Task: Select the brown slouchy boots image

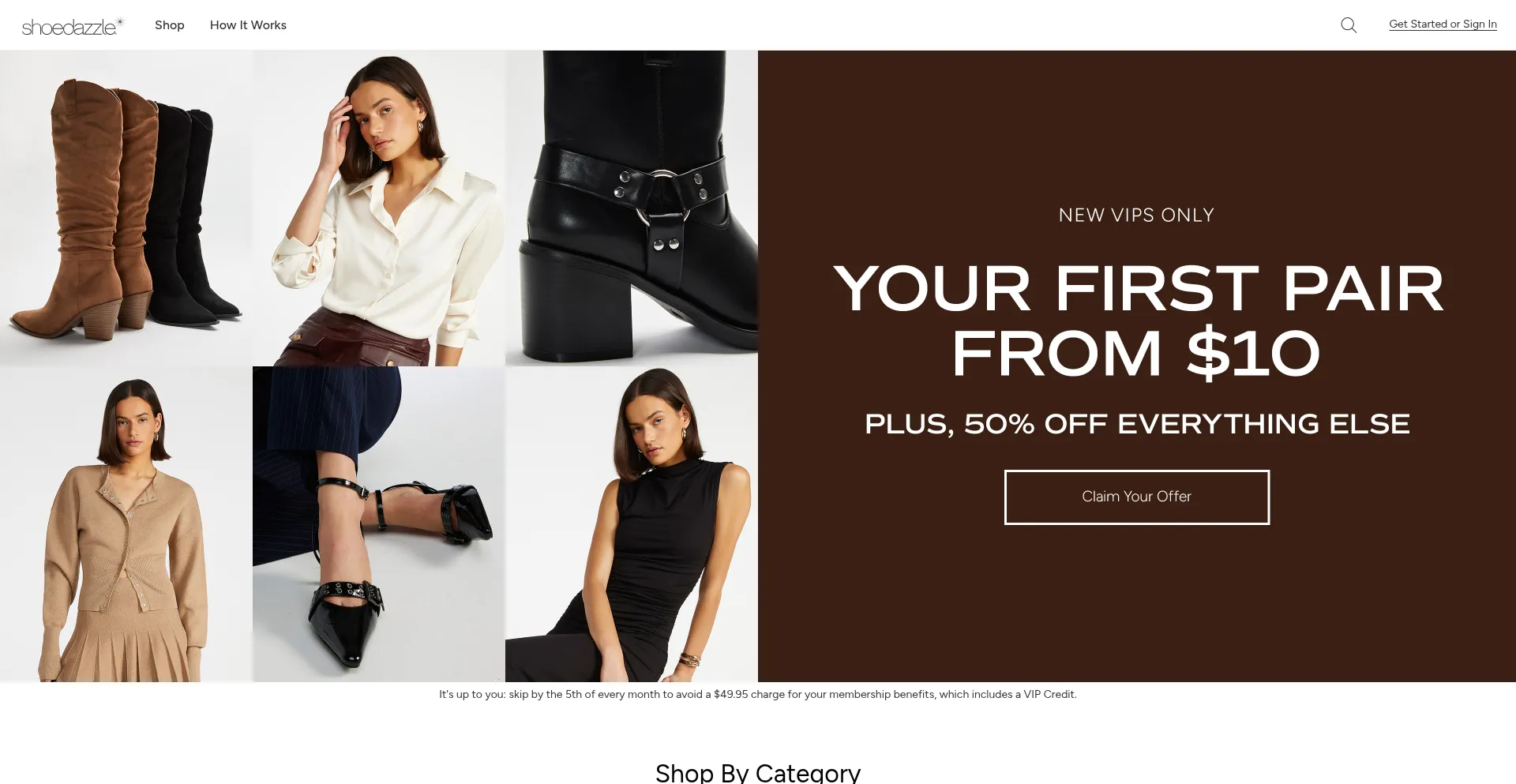Action: pyautogui.click(x=126, y=208)
